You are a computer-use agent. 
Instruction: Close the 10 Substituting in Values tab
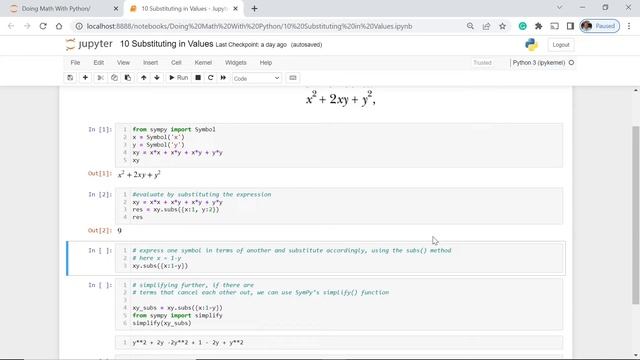[x=236, y=9]
